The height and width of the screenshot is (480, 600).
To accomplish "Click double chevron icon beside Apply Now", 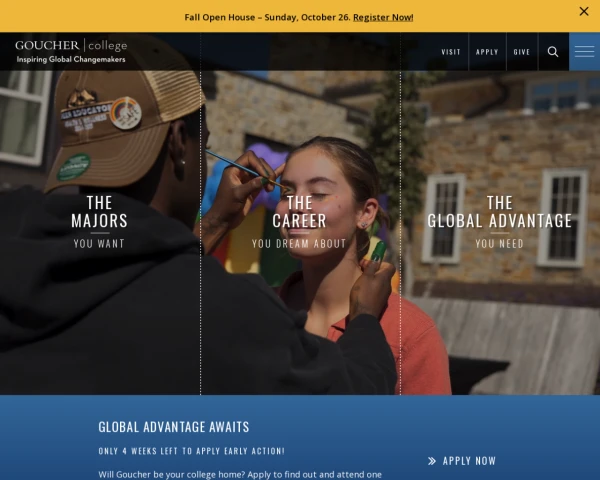I will (432, 461).
